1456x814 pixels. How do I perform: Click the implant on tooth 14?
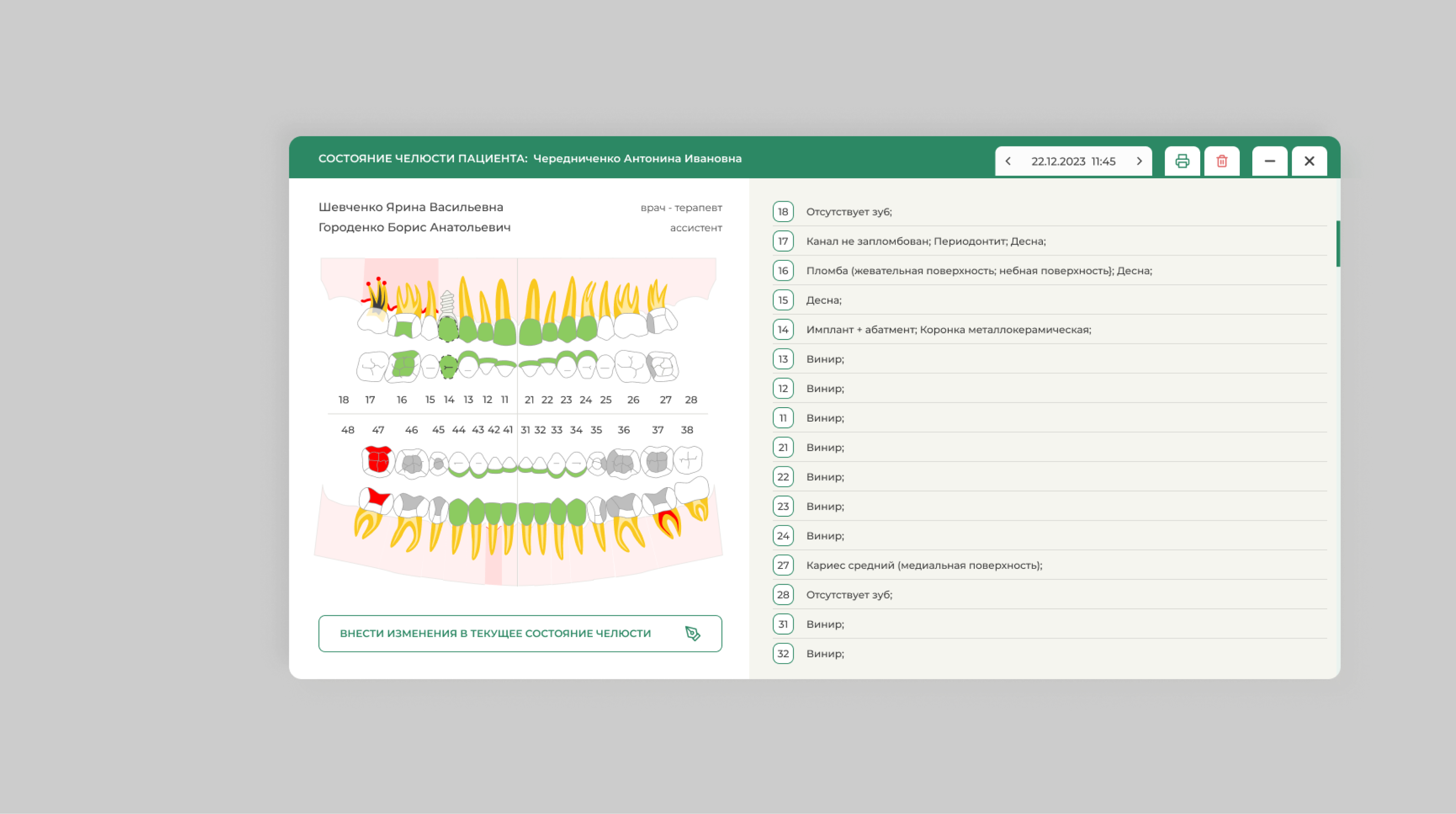pos(447,302)
